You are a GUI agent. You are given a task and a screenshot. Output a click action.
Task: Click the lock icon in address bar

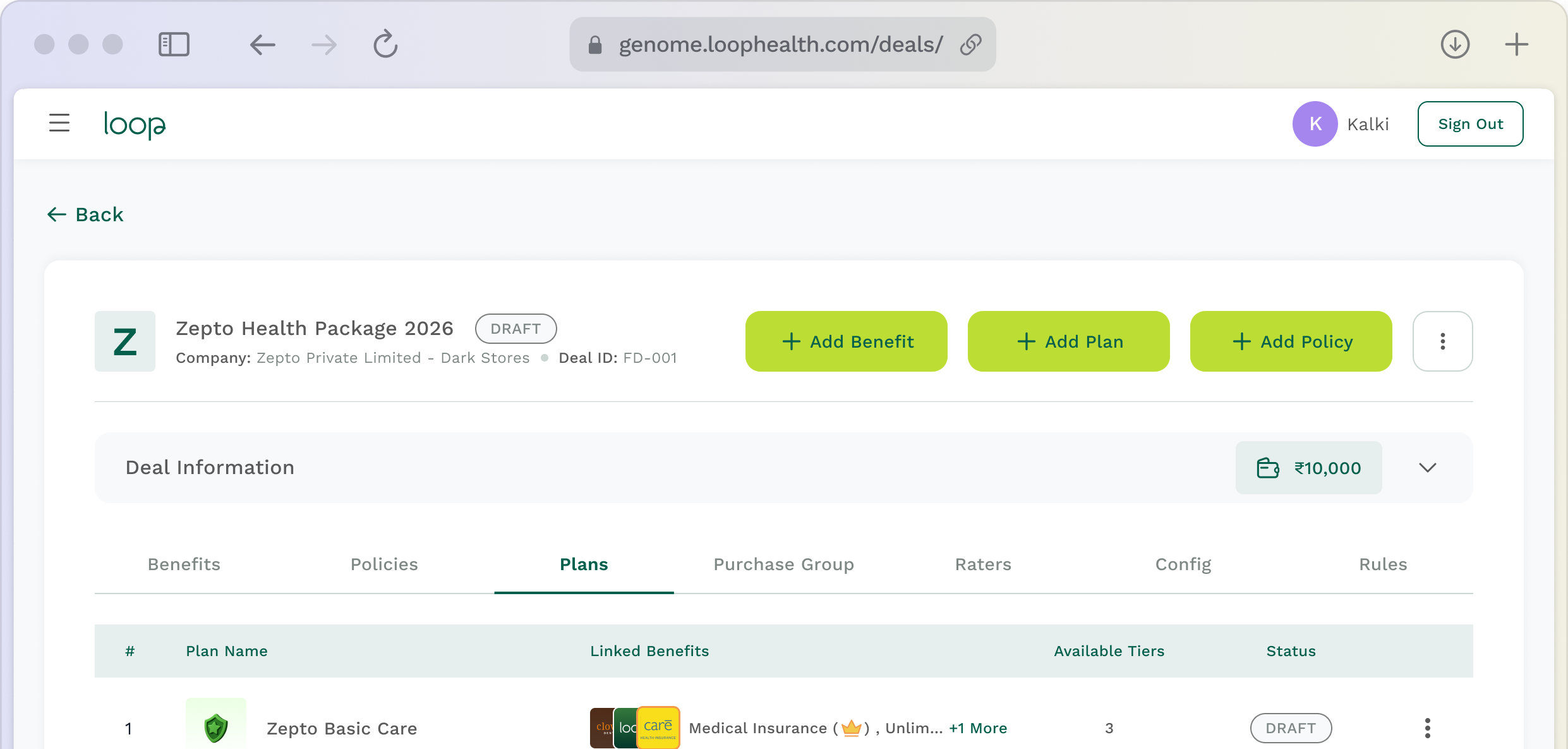[594, 45]
